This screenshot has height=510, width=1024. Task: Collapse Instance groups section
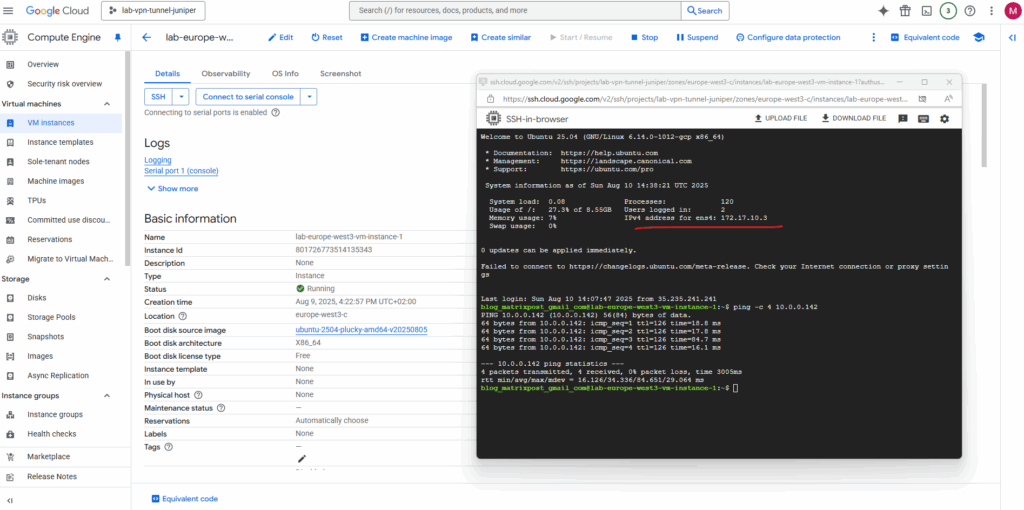[107, 396]
